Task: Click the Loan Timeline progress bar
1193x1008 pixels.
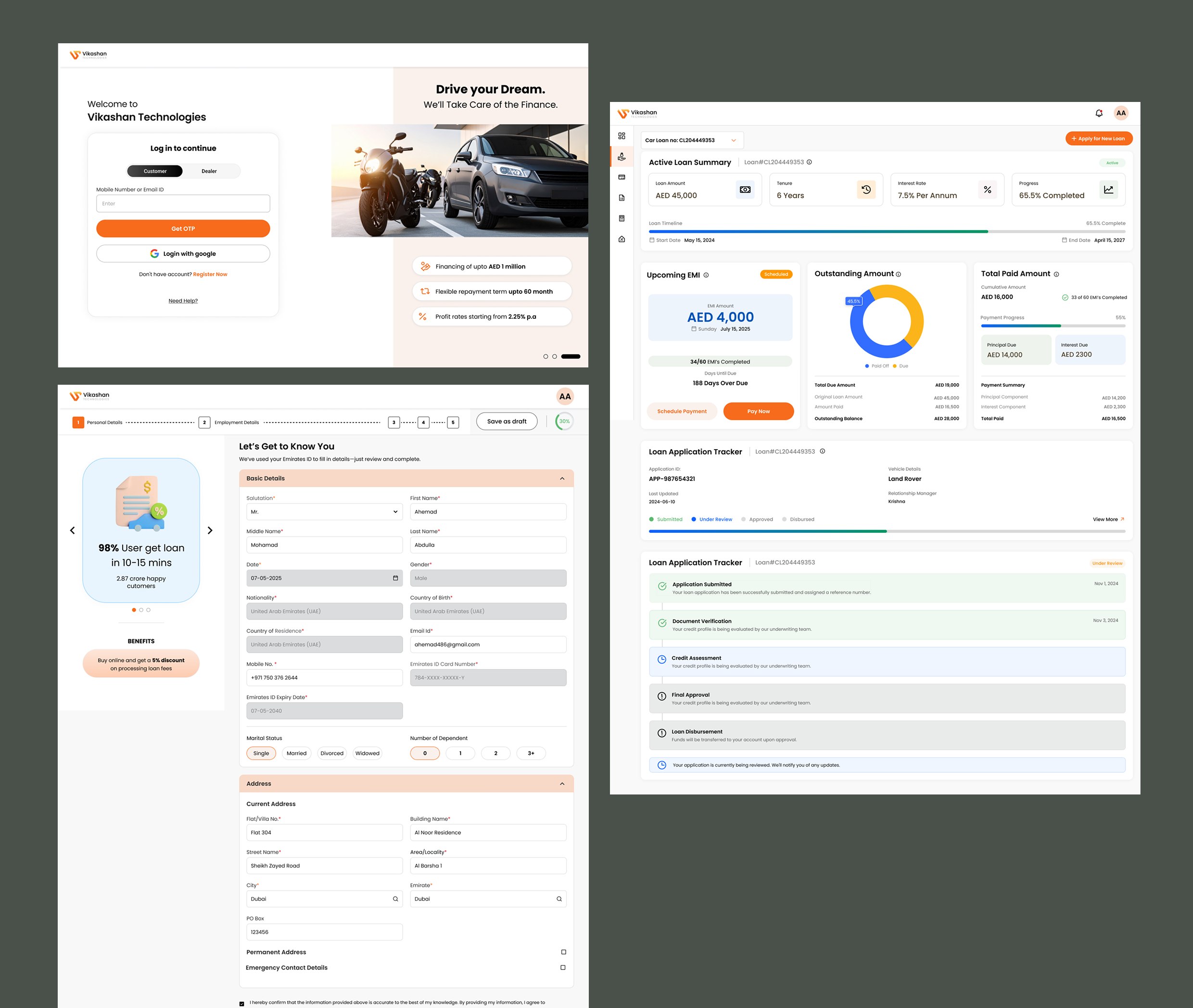Action: [x=887, y=231]
